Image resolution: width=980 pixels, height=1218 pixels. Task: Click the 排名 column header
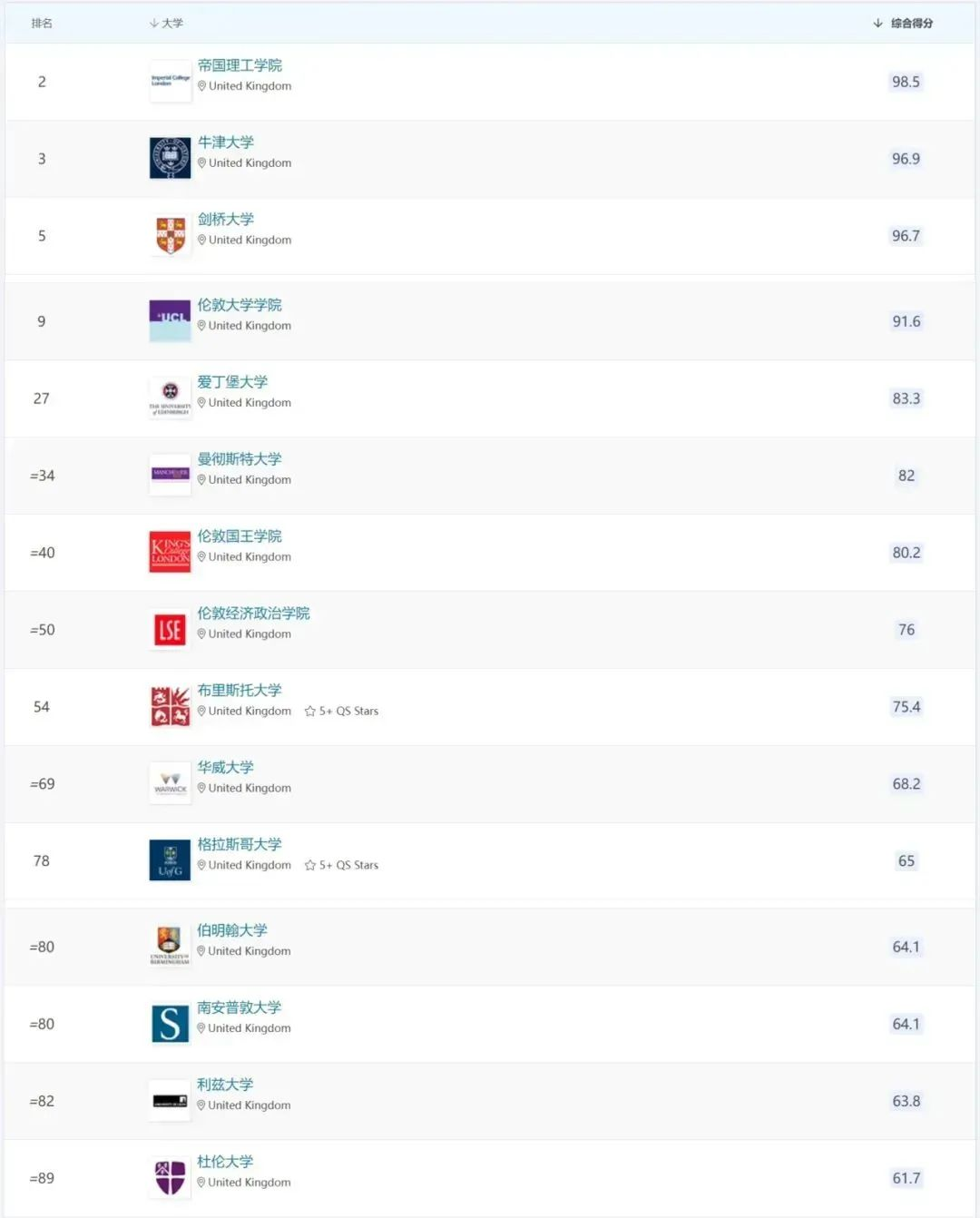(x=42, y=24)
